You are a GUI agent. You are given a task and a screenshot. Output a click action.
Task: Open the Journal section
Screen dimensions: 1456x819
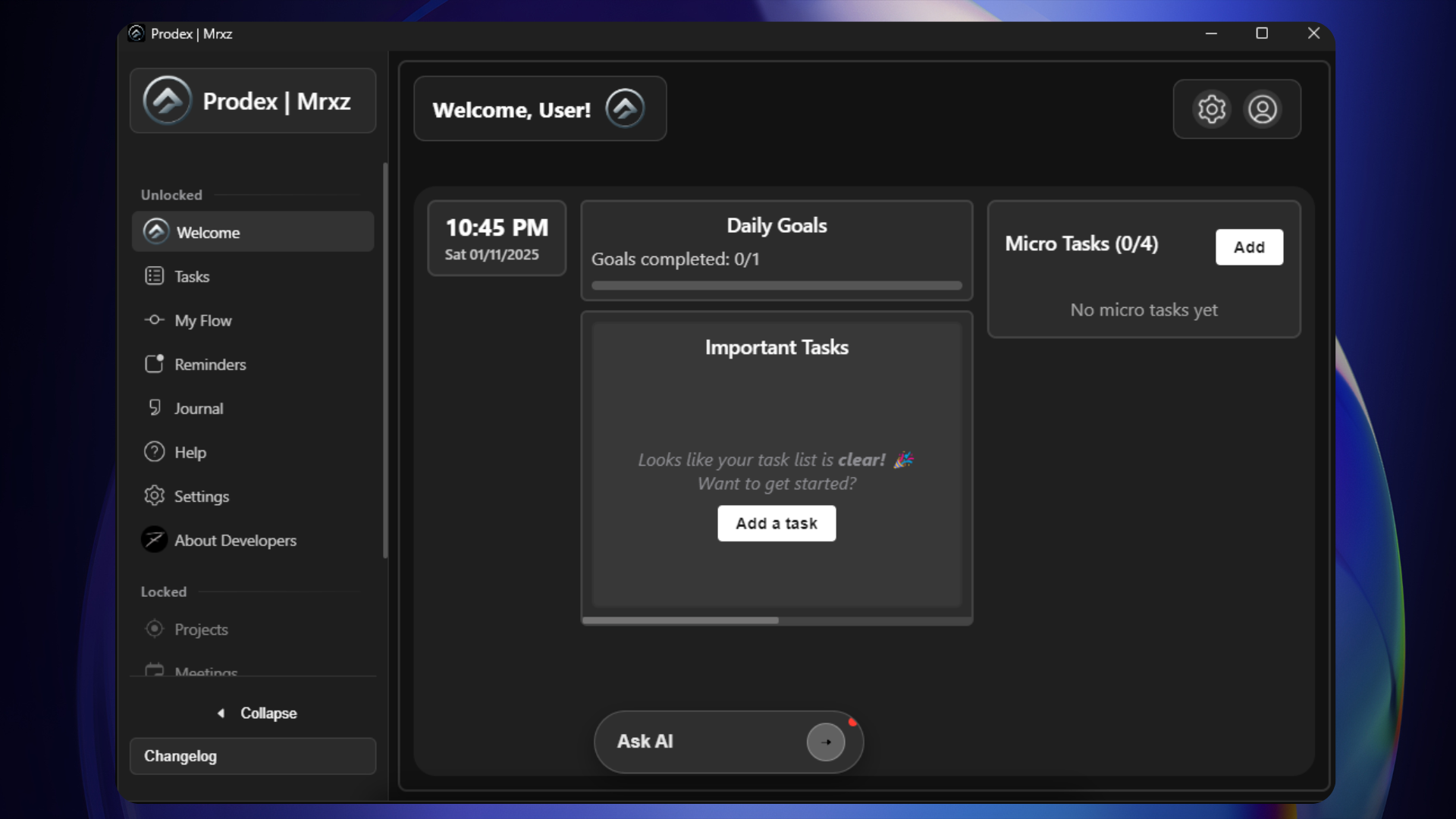[199, 408]
